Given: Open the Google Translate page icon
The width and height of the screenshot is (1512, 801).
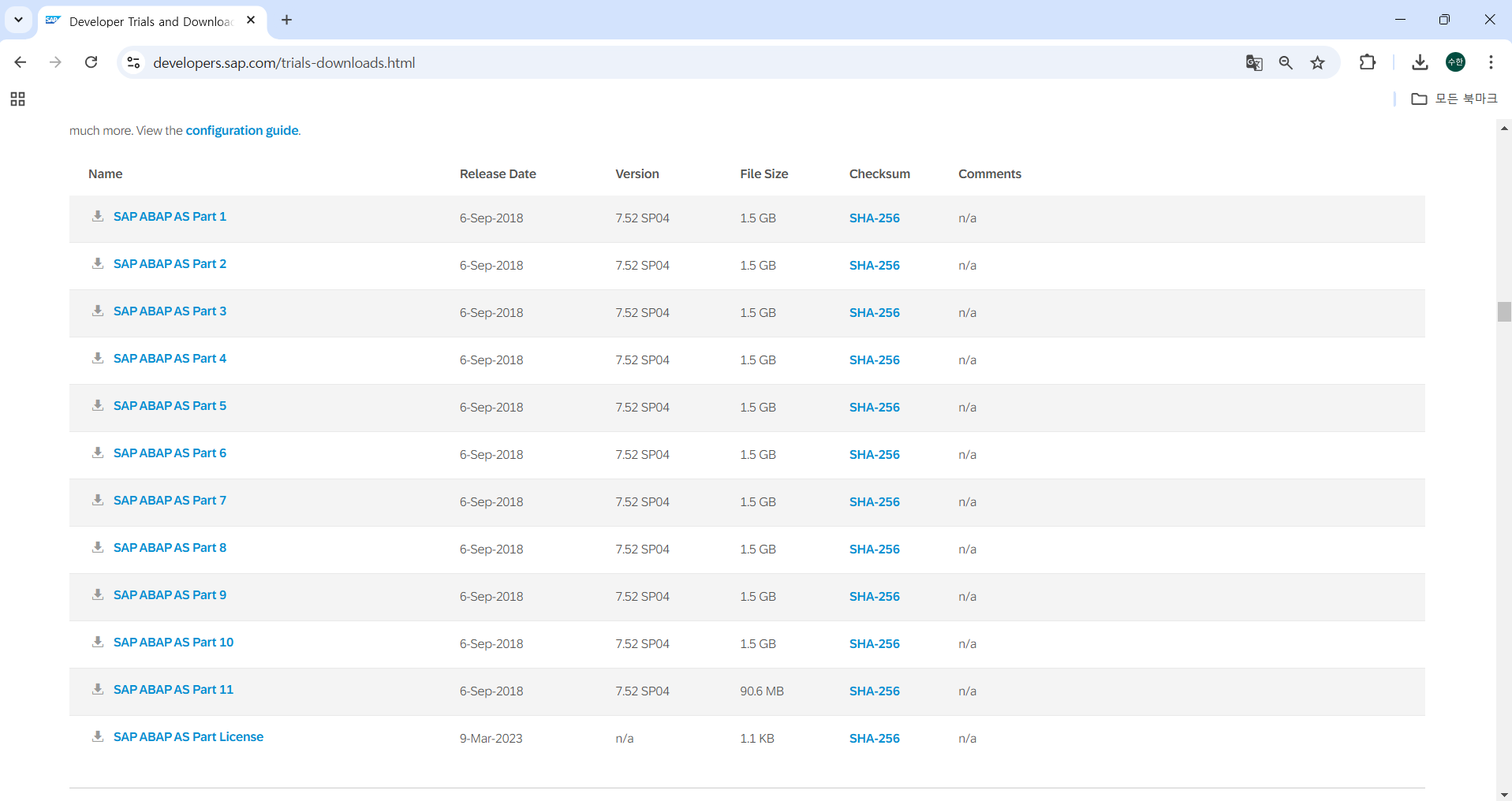Looking at the screenshot, I should [x=1254, y=62].
